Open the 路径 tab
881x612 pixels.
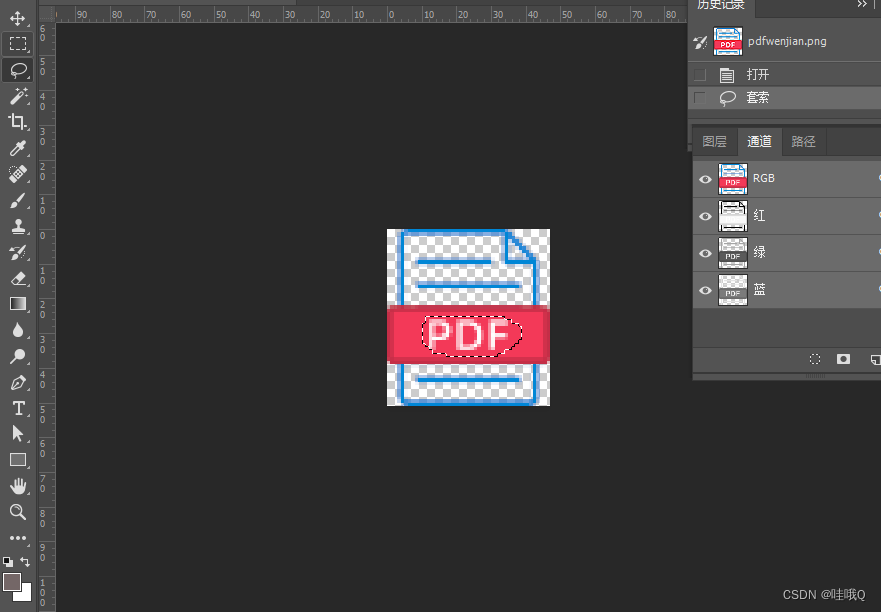tap(803, 141)
